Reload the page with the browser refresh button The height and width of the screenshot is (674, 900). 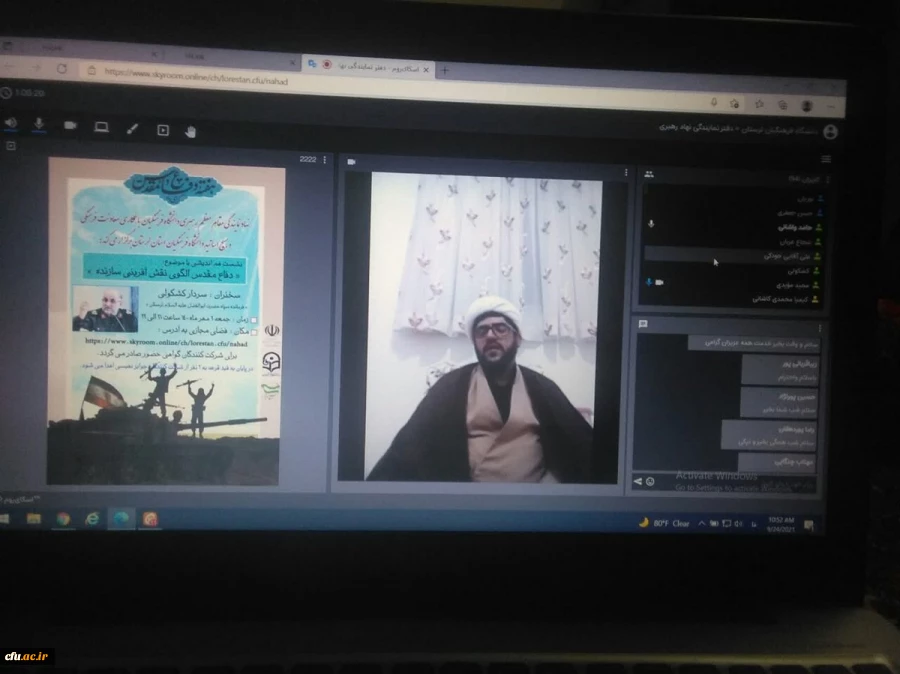(62, 69)
